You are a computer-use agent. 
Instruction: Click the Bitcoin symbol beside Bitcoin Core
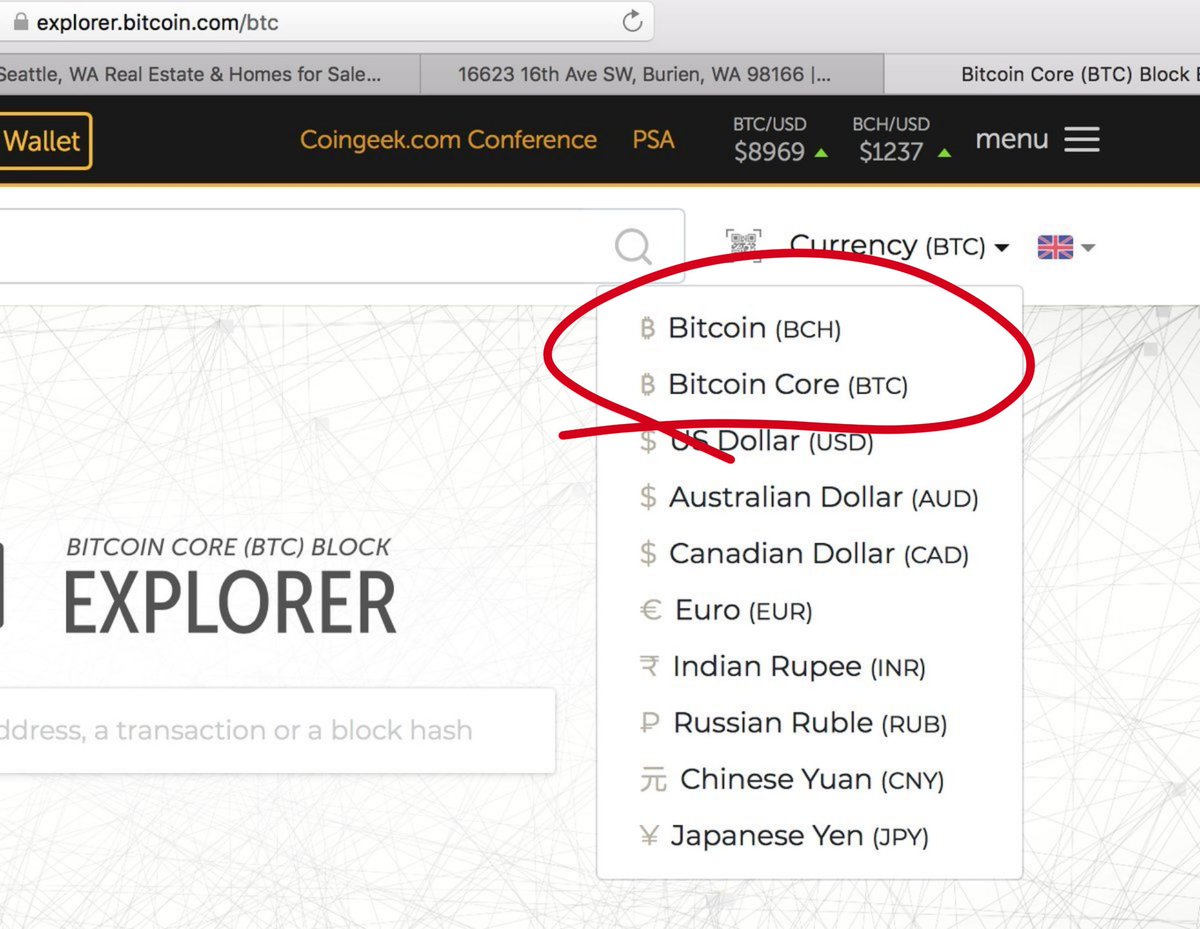point(647,385)
